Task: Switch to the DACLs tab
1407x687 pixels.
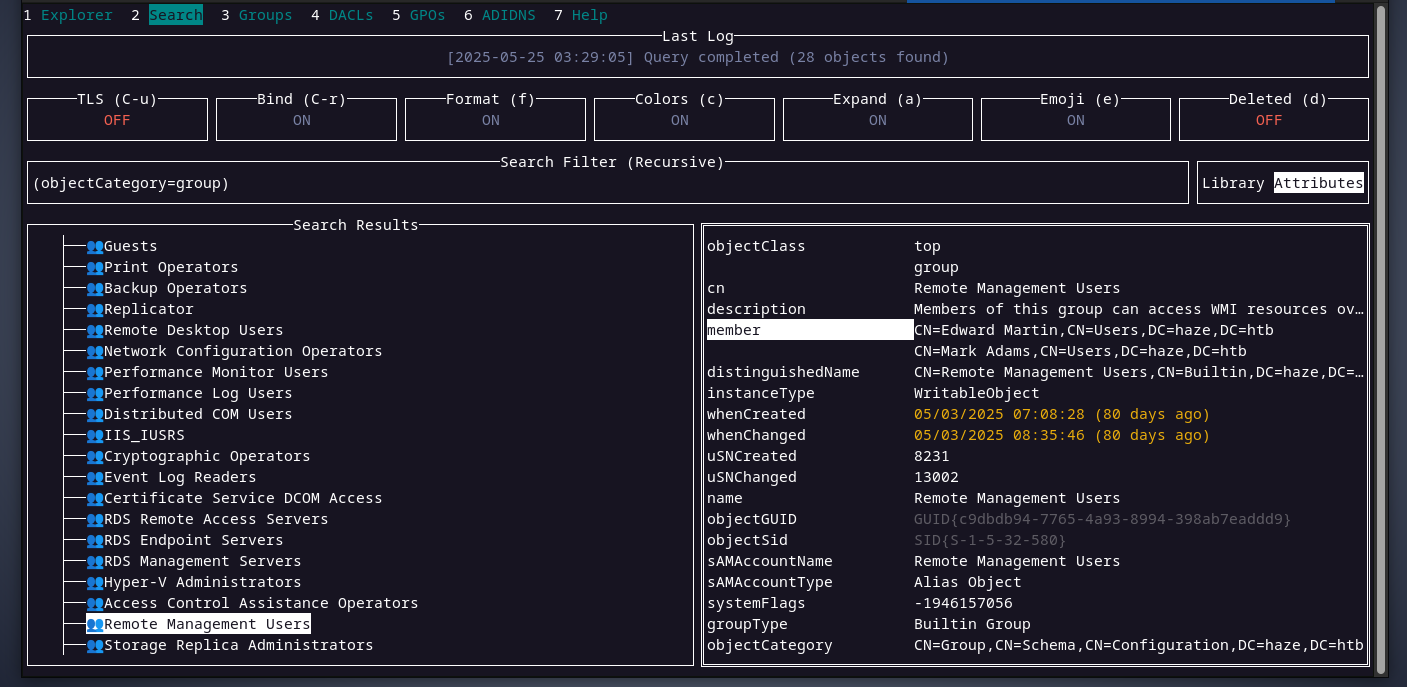Action: tap(350, 15)
